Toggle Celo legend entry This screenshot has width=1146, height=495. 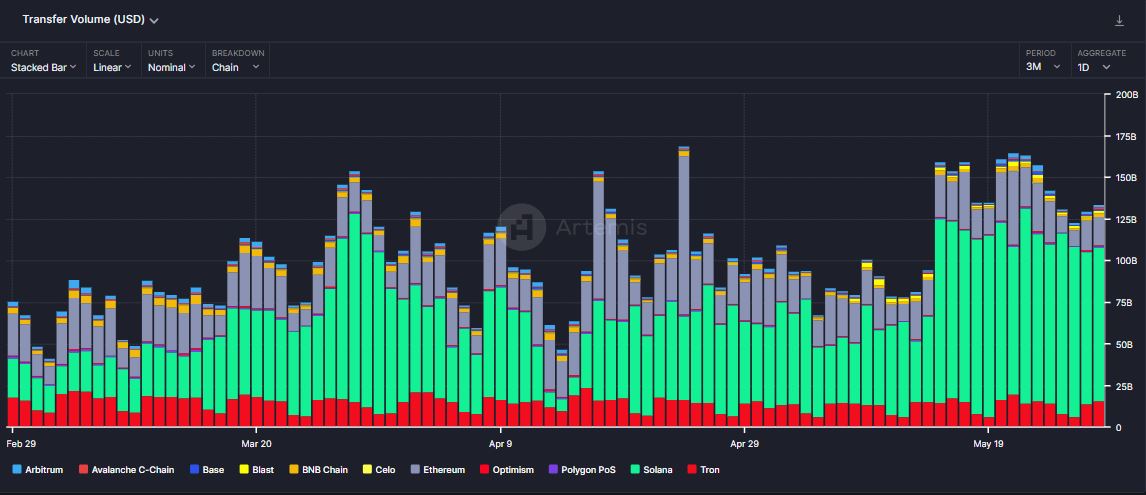click(379, 469)
